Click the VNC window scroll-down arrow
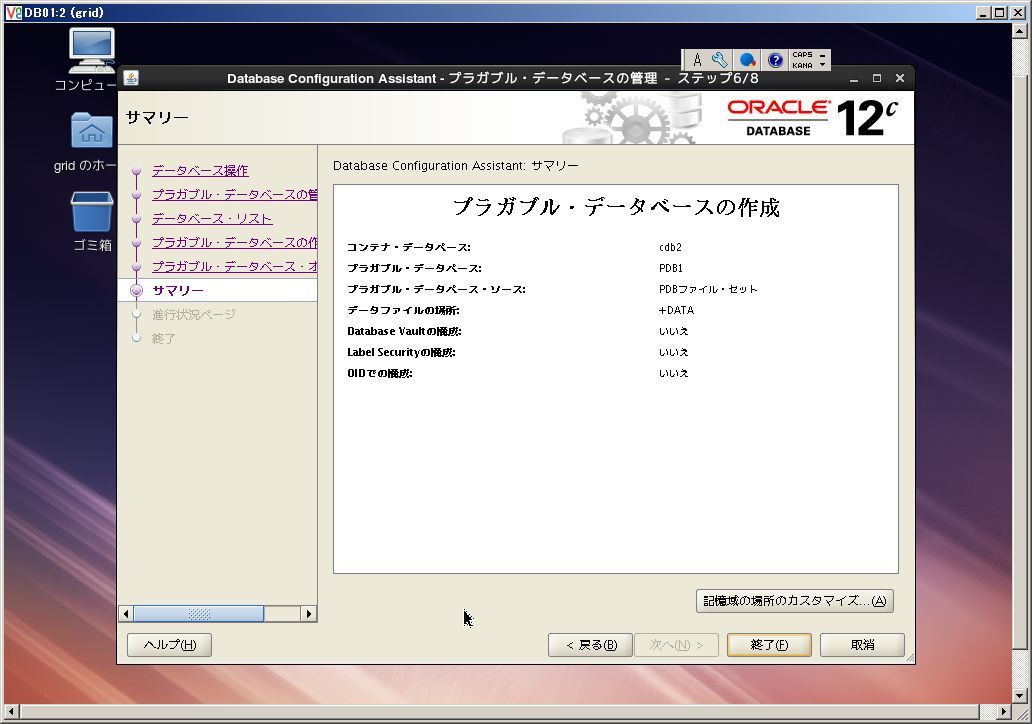 1019,696
